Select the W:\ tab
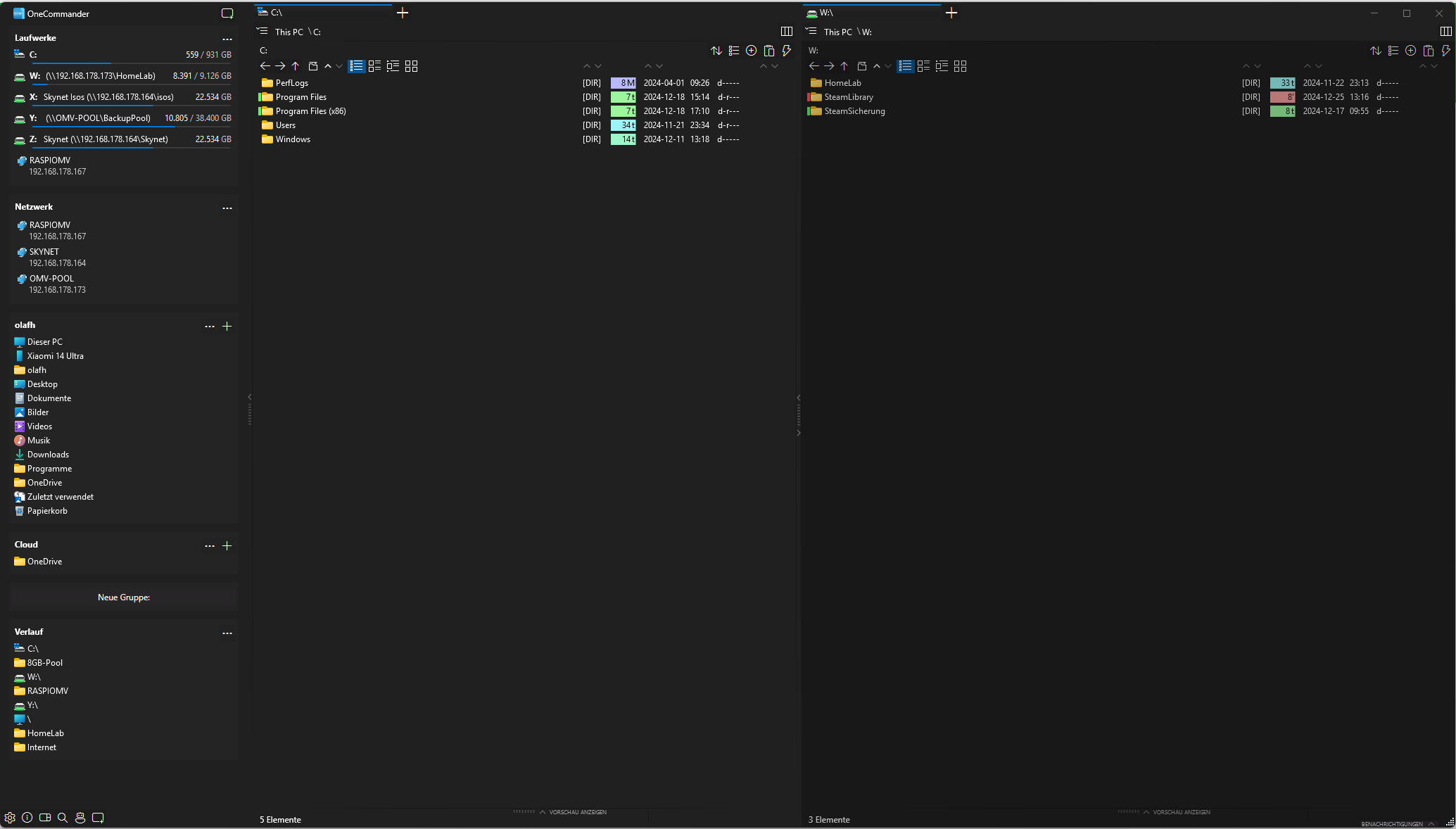 tap(872, 13)
